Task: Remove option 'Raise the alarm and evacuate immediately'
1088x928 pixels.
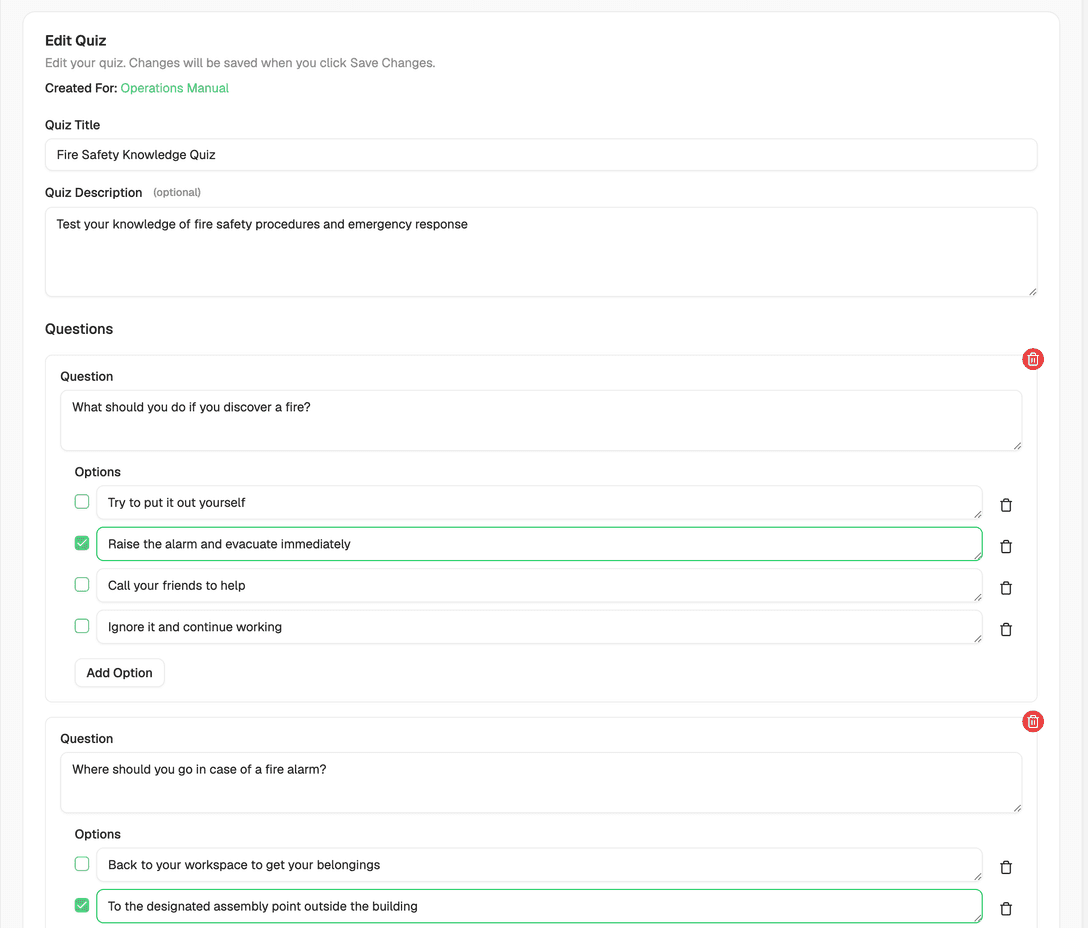Action: (x=1005, y=546)
